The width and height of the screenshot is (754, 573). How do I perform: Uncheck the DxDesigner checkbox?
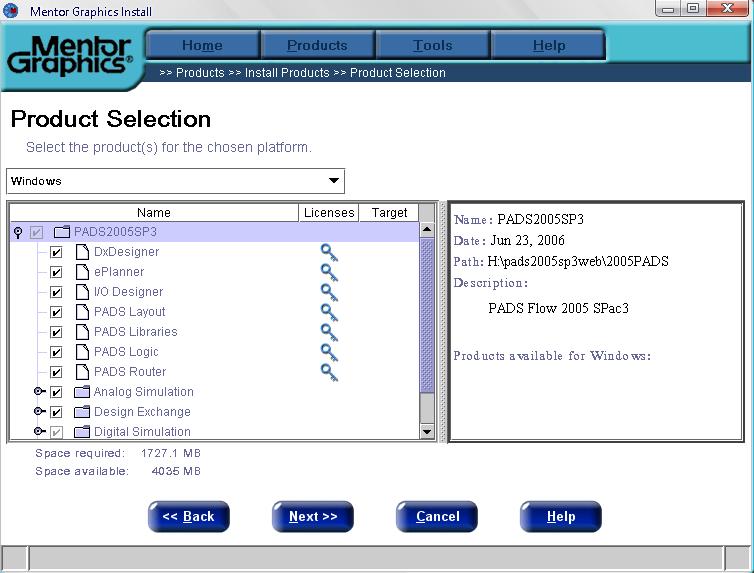(56, 252)
